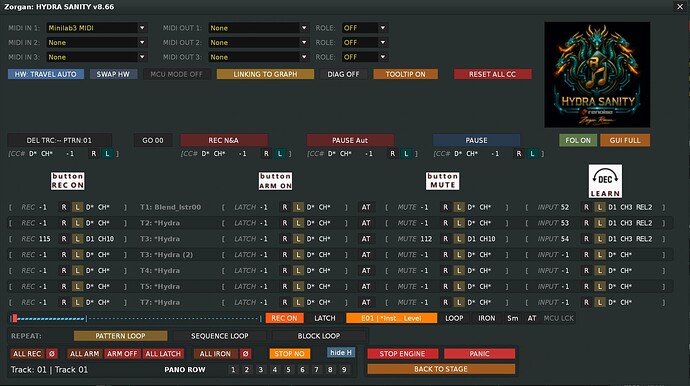Image resolution: width=690 pixels, height=386 pixels.
Task: Click the LOOP button in transport row
Action: tap(454, 318)
